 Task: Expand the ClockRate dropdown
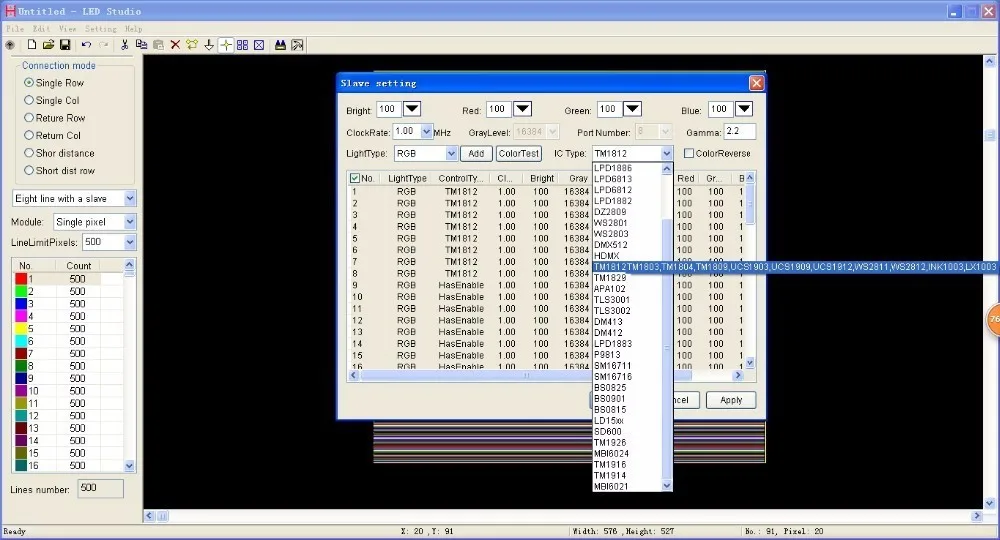pyautogui.click(x=427, y=131)
